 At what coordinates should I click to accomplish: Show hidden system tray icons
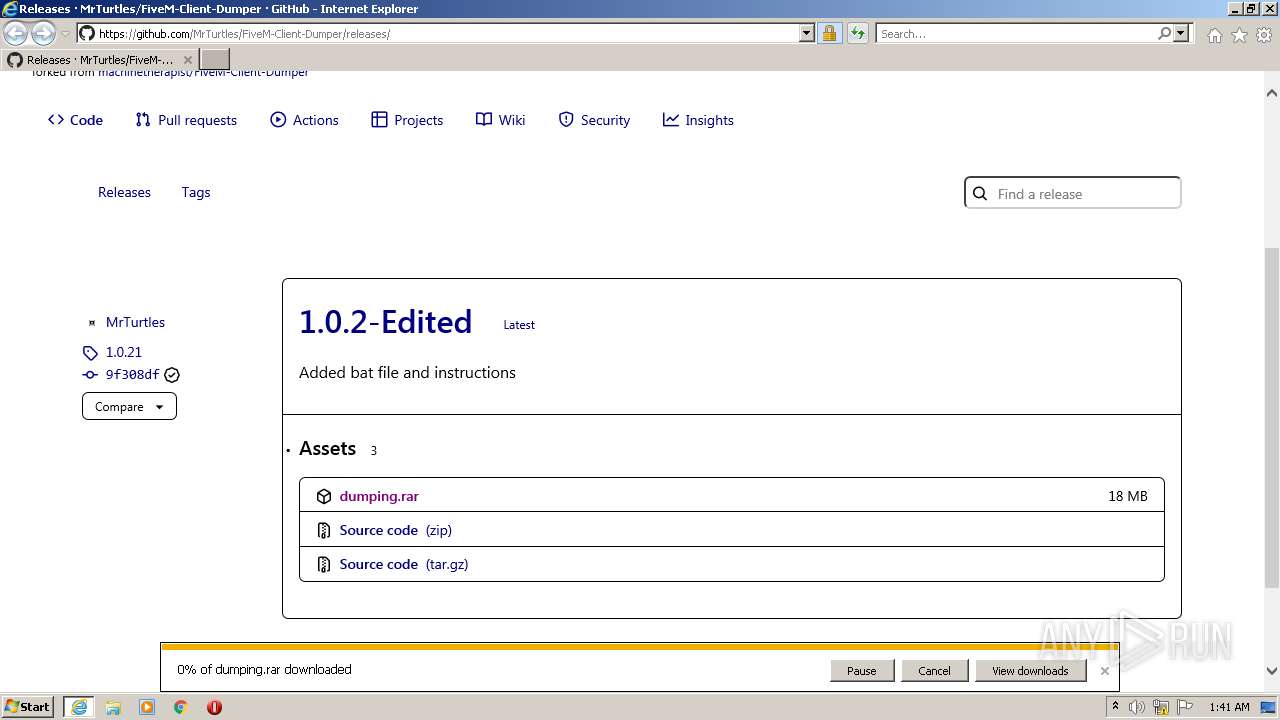[1115, 707]
